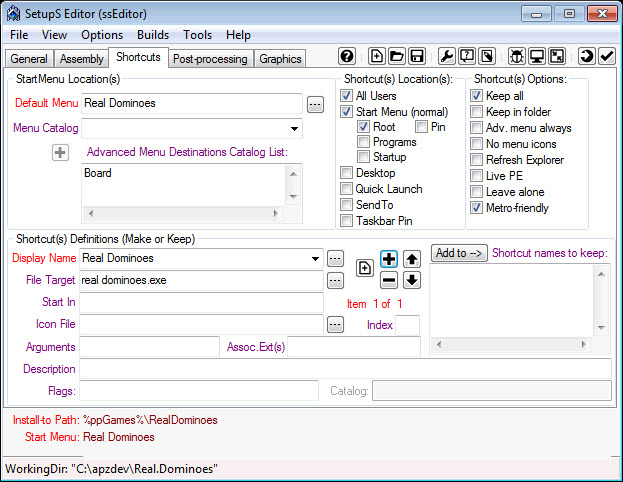Screen dimensions: 623x482
Task: Browse for Default Menu with ellipsis button
Action: coord(315,105)
